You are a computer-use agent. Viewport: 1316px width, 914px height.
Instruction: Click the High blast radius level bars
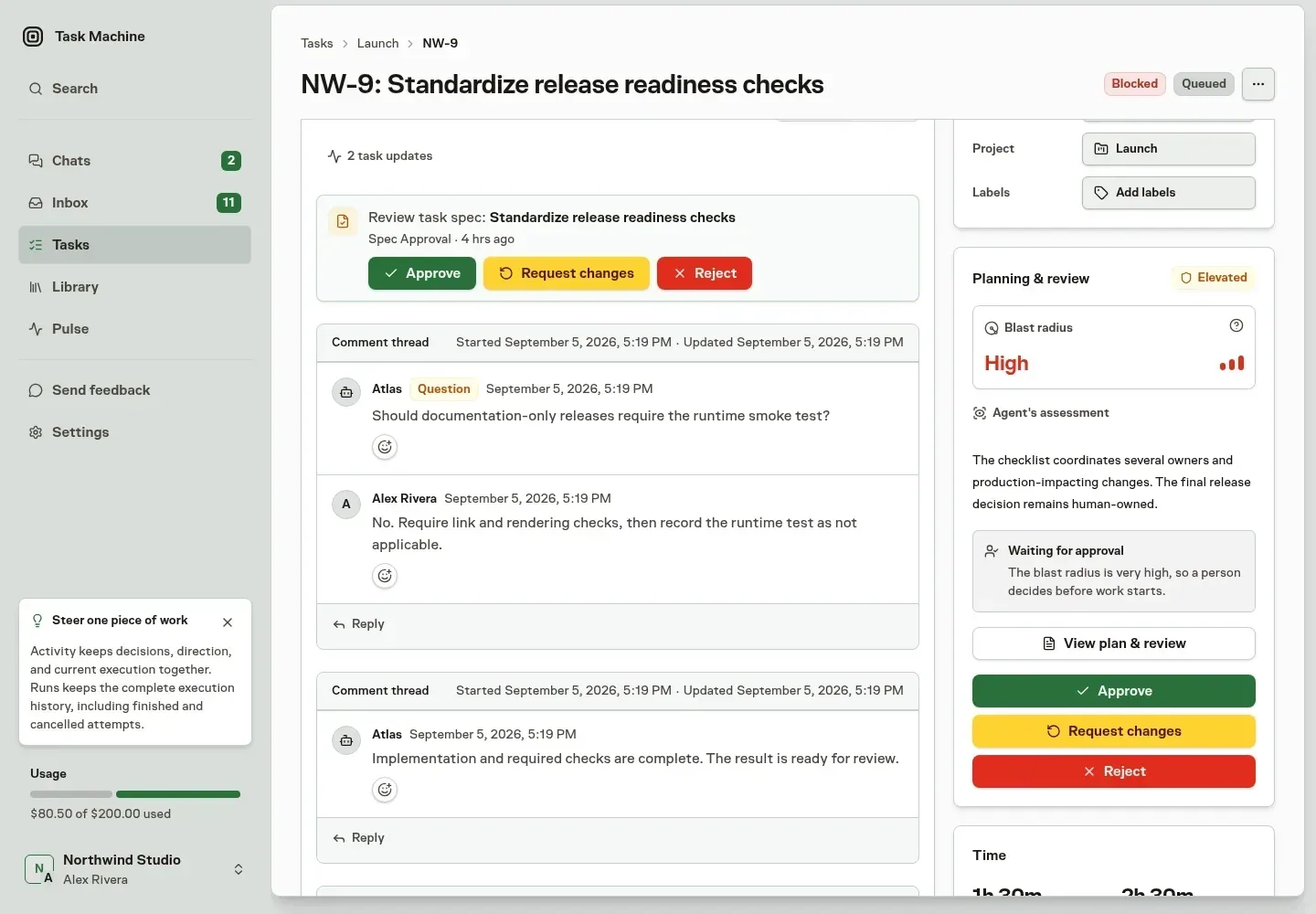pyautogui.click(x=1232, y=364)
